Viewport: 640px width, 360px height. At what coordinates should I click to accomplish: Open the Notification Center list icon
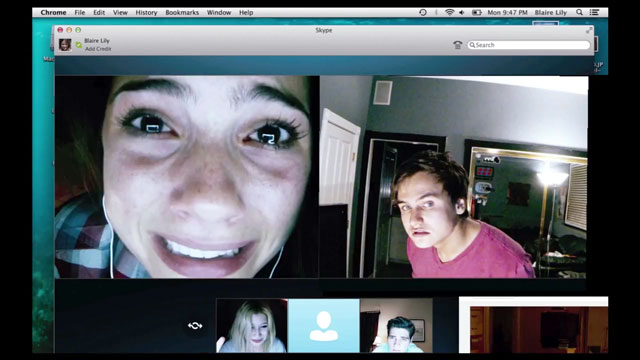(x=594, y=13)
